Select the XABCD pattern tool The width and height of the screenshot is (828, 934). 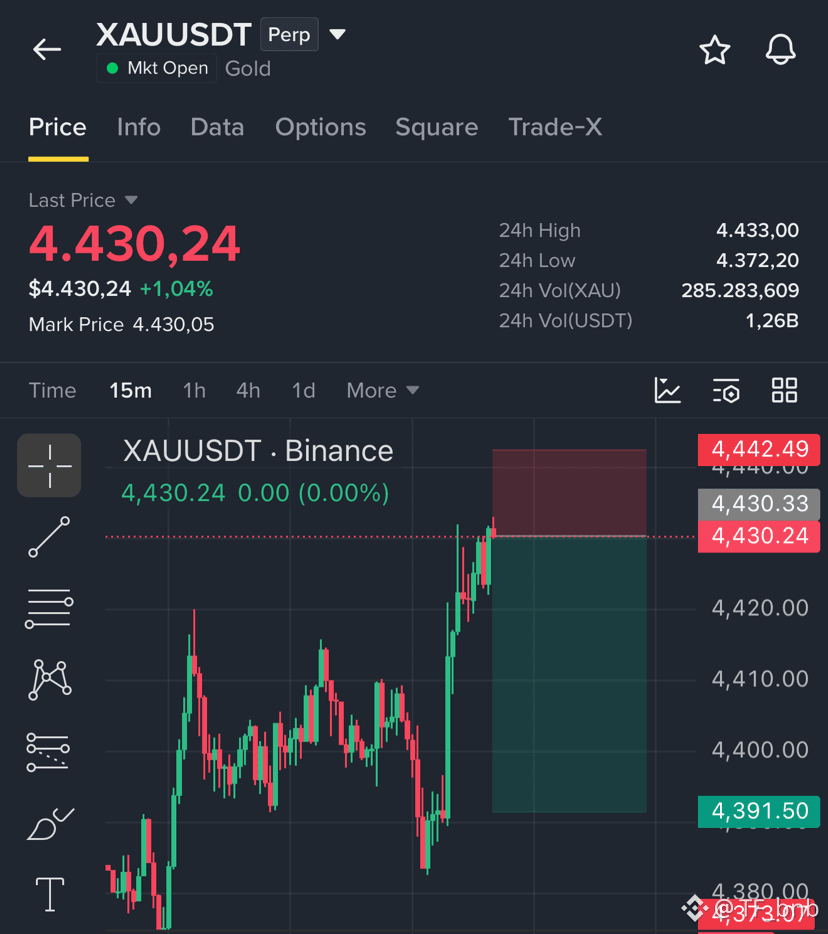click(49, 679)
